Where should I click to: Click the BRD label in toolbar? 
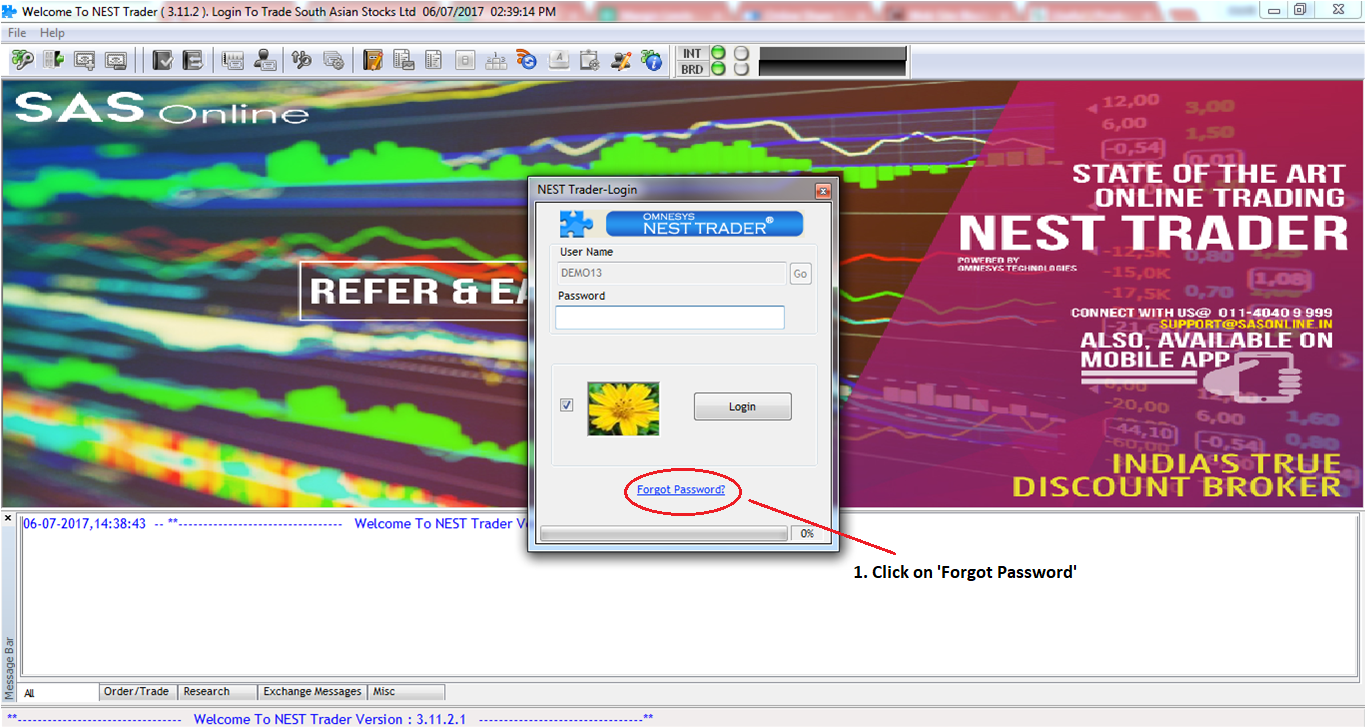[x=692, y=69]
